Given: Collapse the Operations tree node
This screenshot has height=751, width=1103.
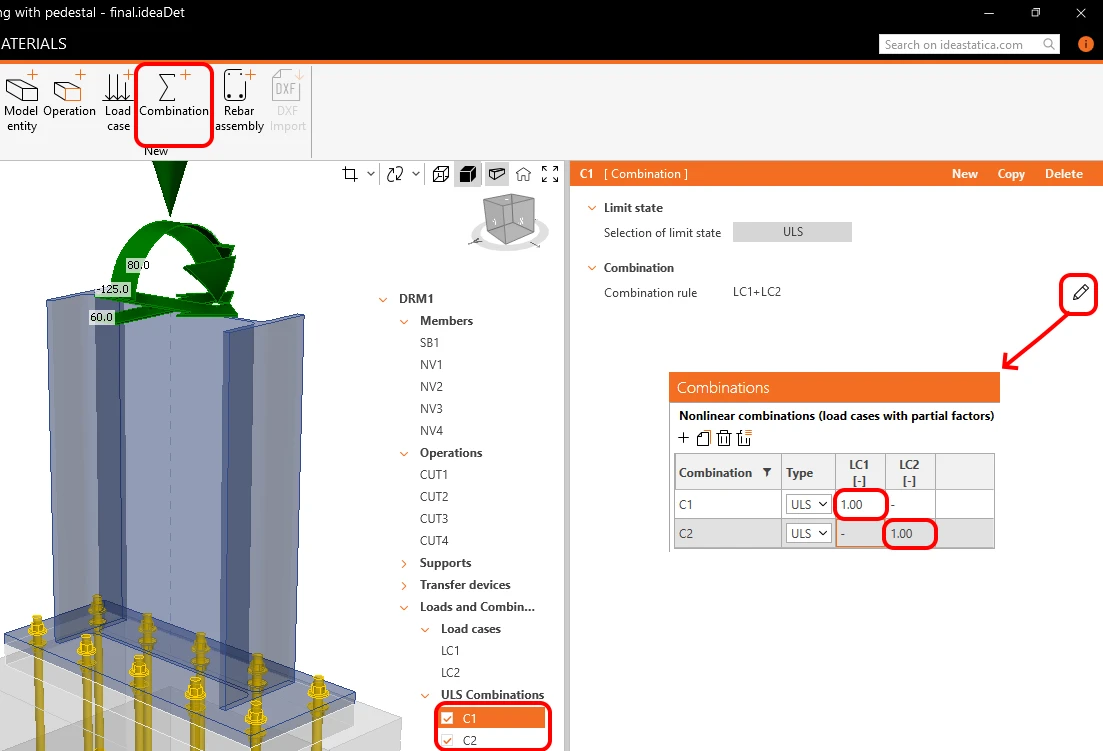Looking at the screenshot, I should (404, 454).
